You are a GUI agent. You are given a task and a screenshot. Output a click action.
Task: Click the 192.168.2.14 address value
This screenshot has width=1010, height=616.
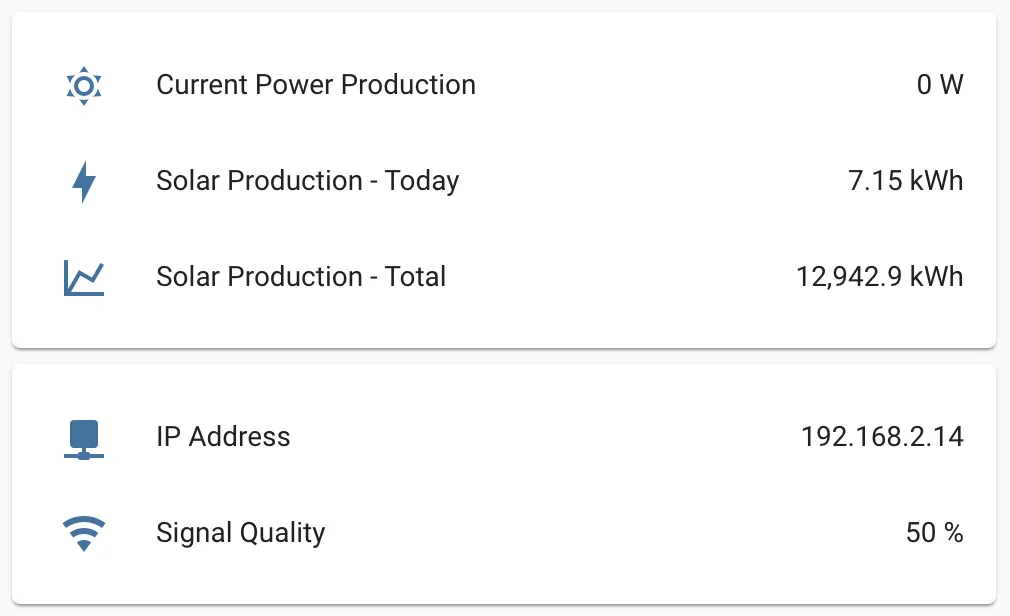(882, 437)
